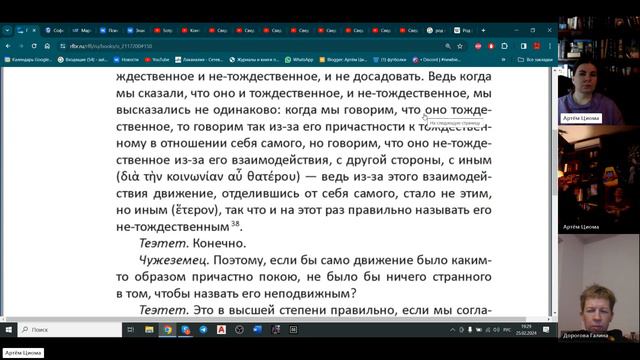The width and height of the screenshot is (640, 360).
Task: Bookmark this page with the star icon
Action: tap(460, 46)
